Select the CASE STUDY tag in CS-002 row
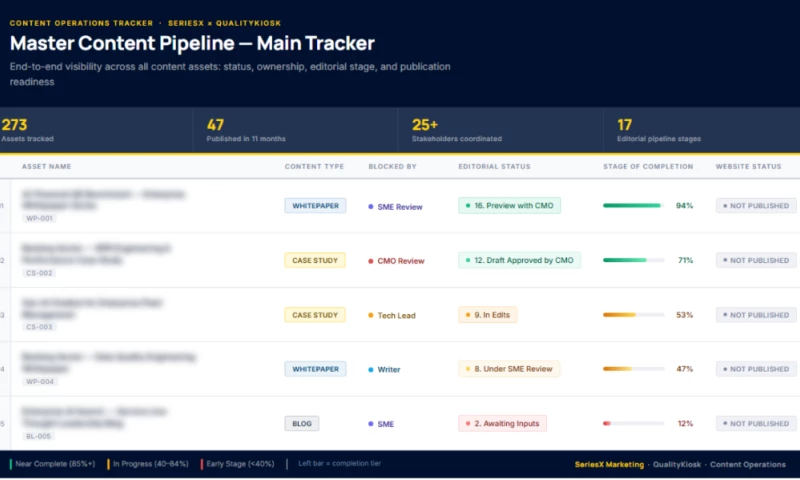 pos(315,260)
